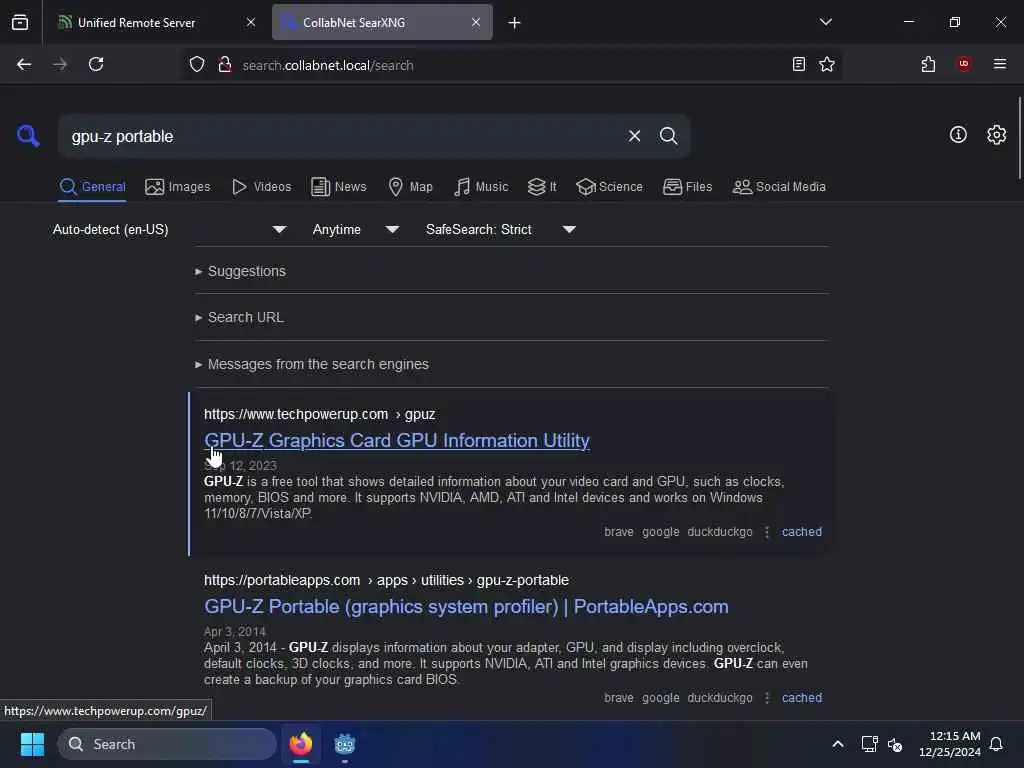Select the Files search category

point(688,187)
